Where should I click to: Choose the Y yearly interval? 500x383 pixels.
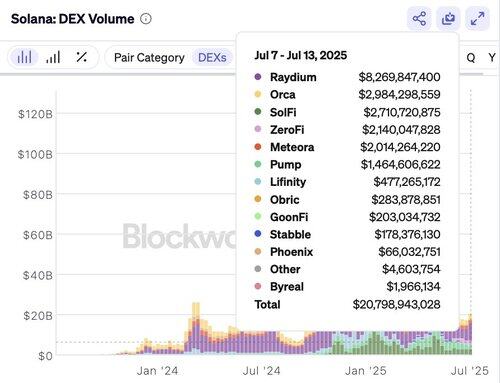point(492,58)
